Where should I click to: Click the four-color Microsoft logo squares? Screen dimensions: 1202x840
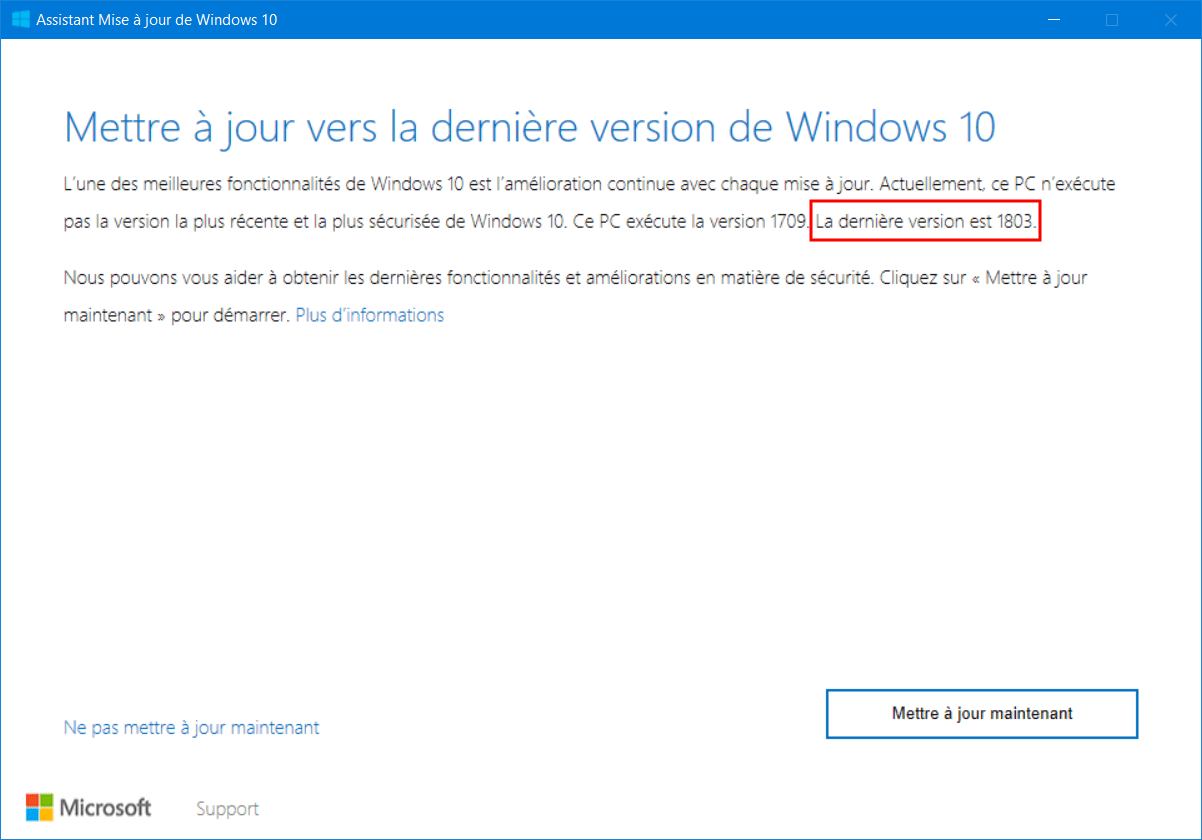pyautogui.click(x=39, y=807)
